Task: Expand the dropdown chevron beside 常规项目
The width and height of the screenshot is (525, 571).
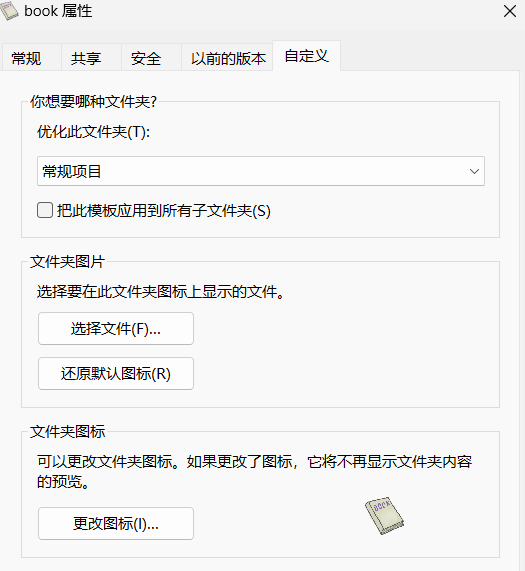Action: pyautogui.click(x=474, y=171)
